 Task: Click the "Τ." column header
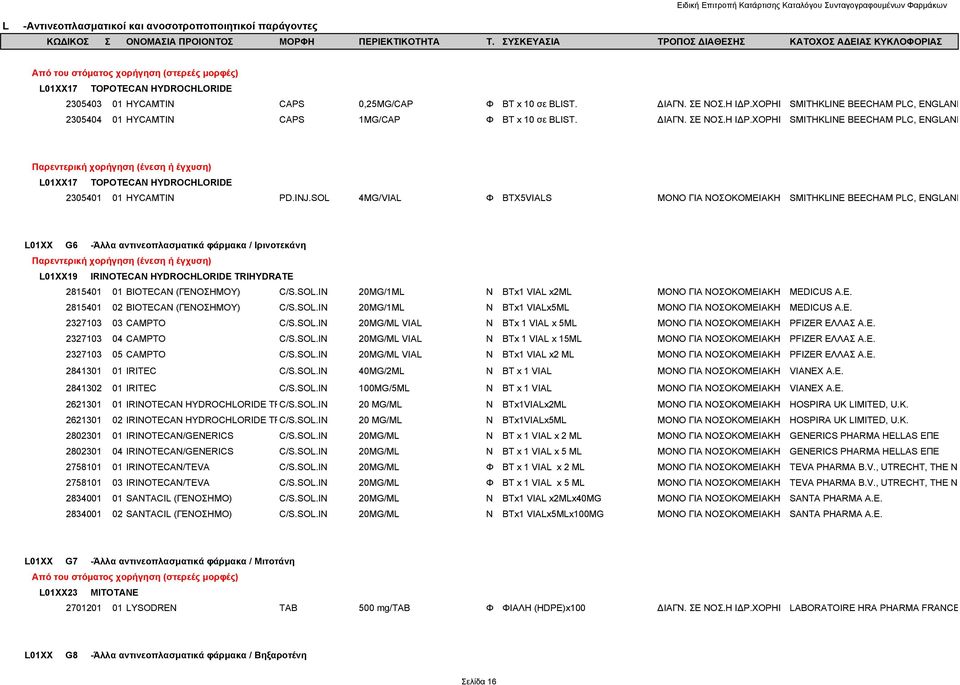pos(490,42)
